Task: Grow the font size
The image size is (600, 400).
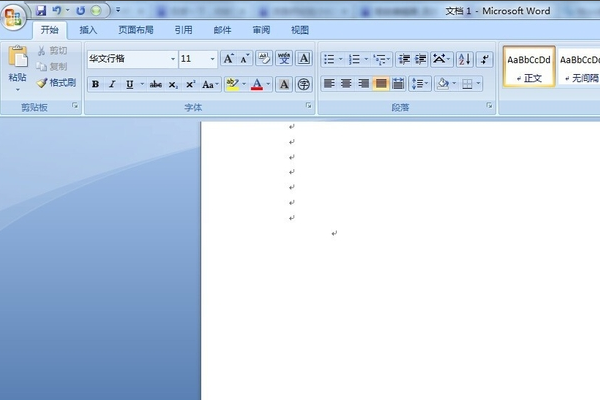Action: (x=228, y=59)
